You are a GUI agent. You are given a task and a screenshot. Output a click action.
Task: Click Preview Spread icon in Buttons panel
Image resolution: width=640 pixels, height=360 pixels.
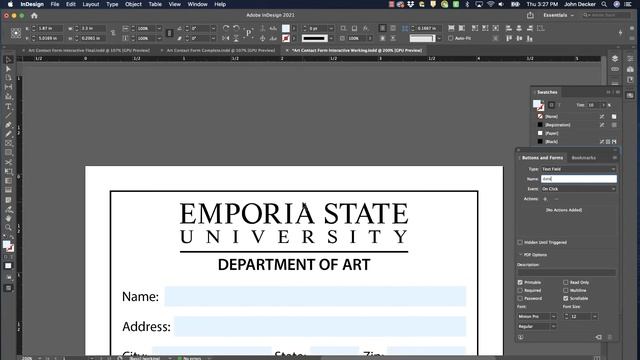pos(521,337)
